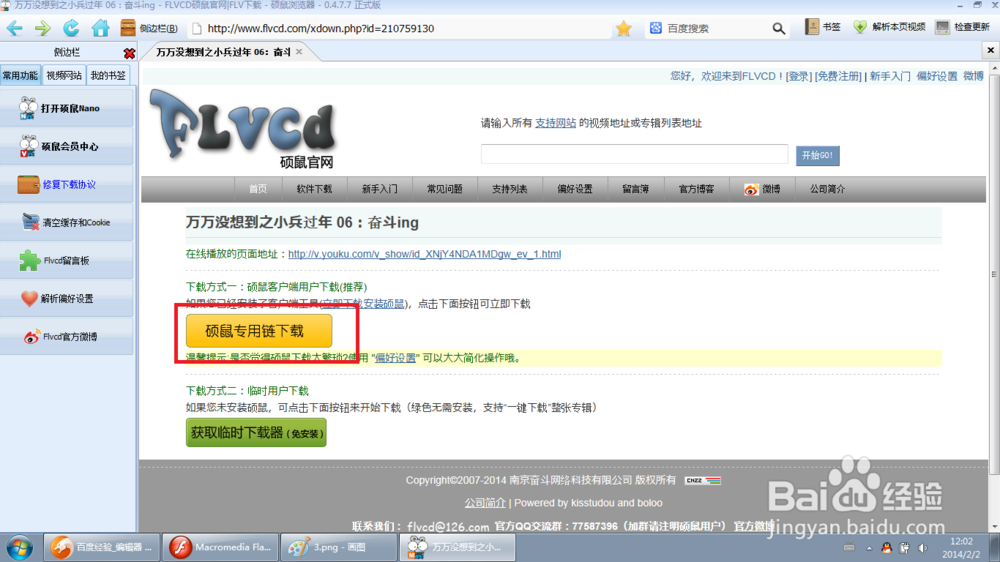Screen dimensions: 1000x562
Task: Open 硕鼠会员中心 in sidebar
Action: (67, 146)
